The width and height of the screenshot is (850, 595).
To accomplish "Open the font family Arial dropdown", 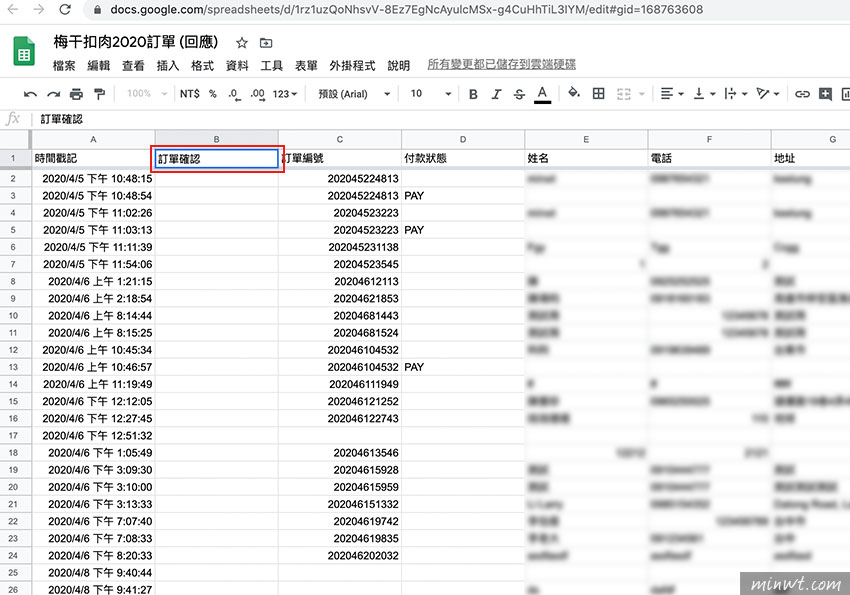I will click(354, 94).
